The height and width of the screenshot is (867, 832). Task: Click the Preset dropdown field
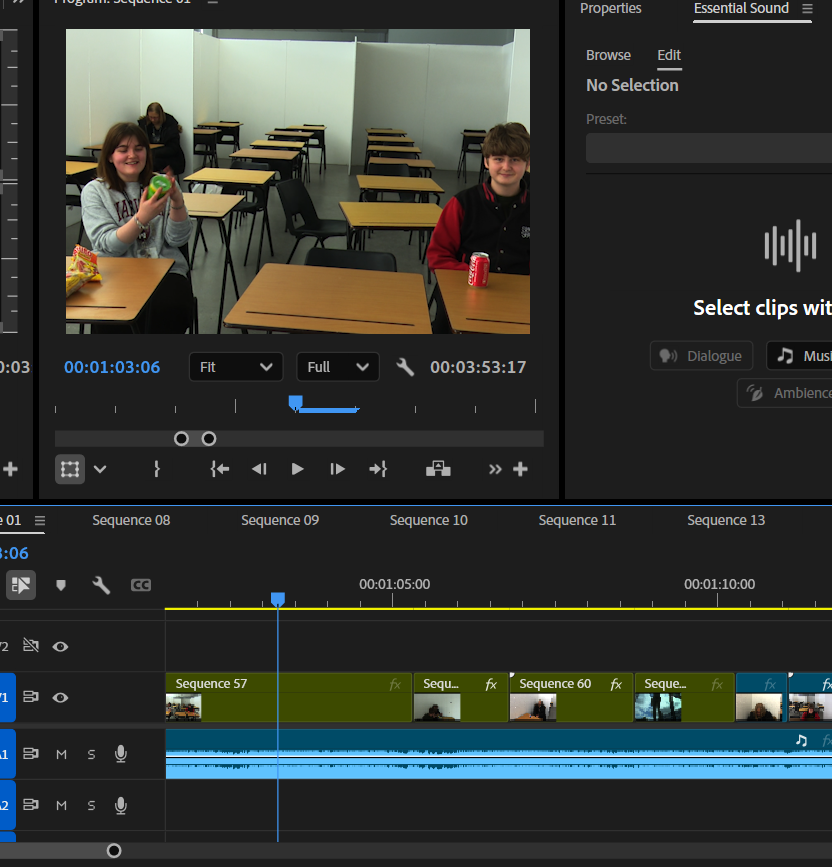tap(709, 148)
